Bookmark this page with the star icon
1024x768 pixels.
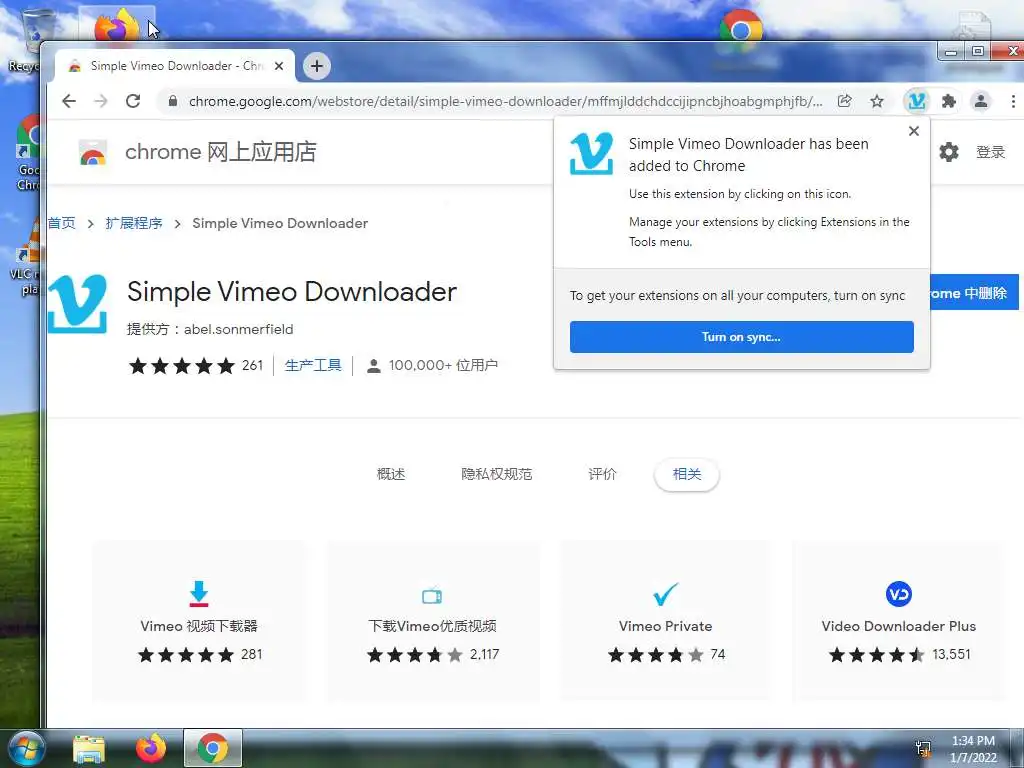tap(877, 101)
